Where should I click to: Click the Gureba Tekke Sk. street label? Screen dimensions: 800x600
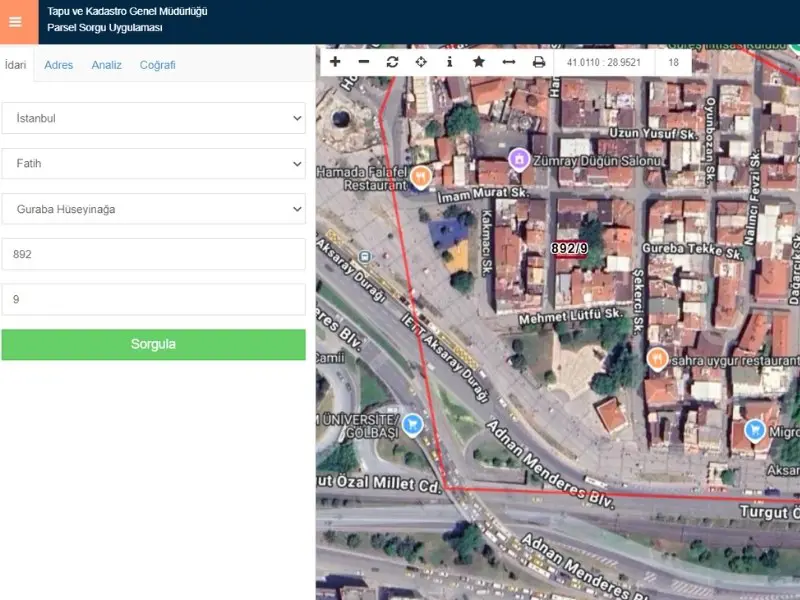click(x=692, y=250)
